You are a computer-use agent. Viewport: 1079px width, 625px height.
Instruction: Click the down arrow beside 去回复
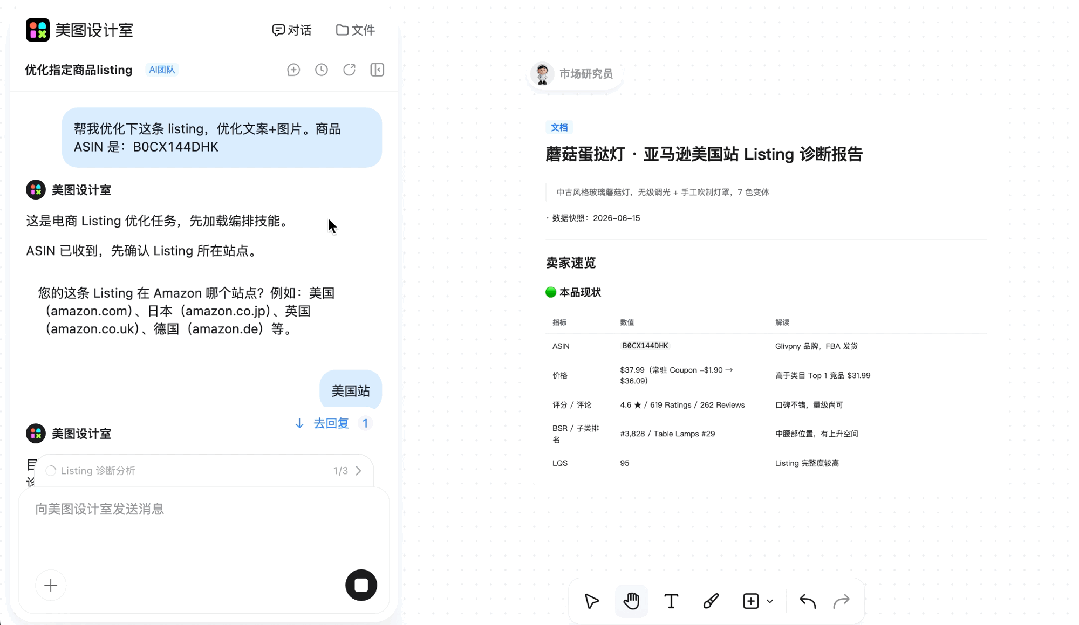(x=299, y=423)
